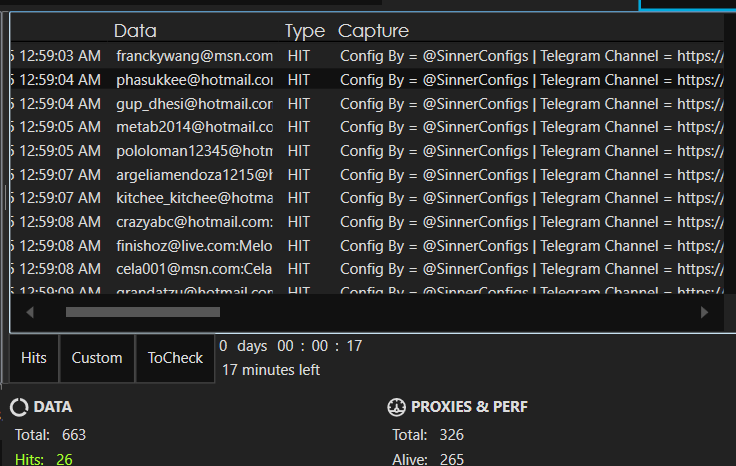
Task: Click the left arrow of the horizontal scrollbar
Action: [x=30, y=312]
